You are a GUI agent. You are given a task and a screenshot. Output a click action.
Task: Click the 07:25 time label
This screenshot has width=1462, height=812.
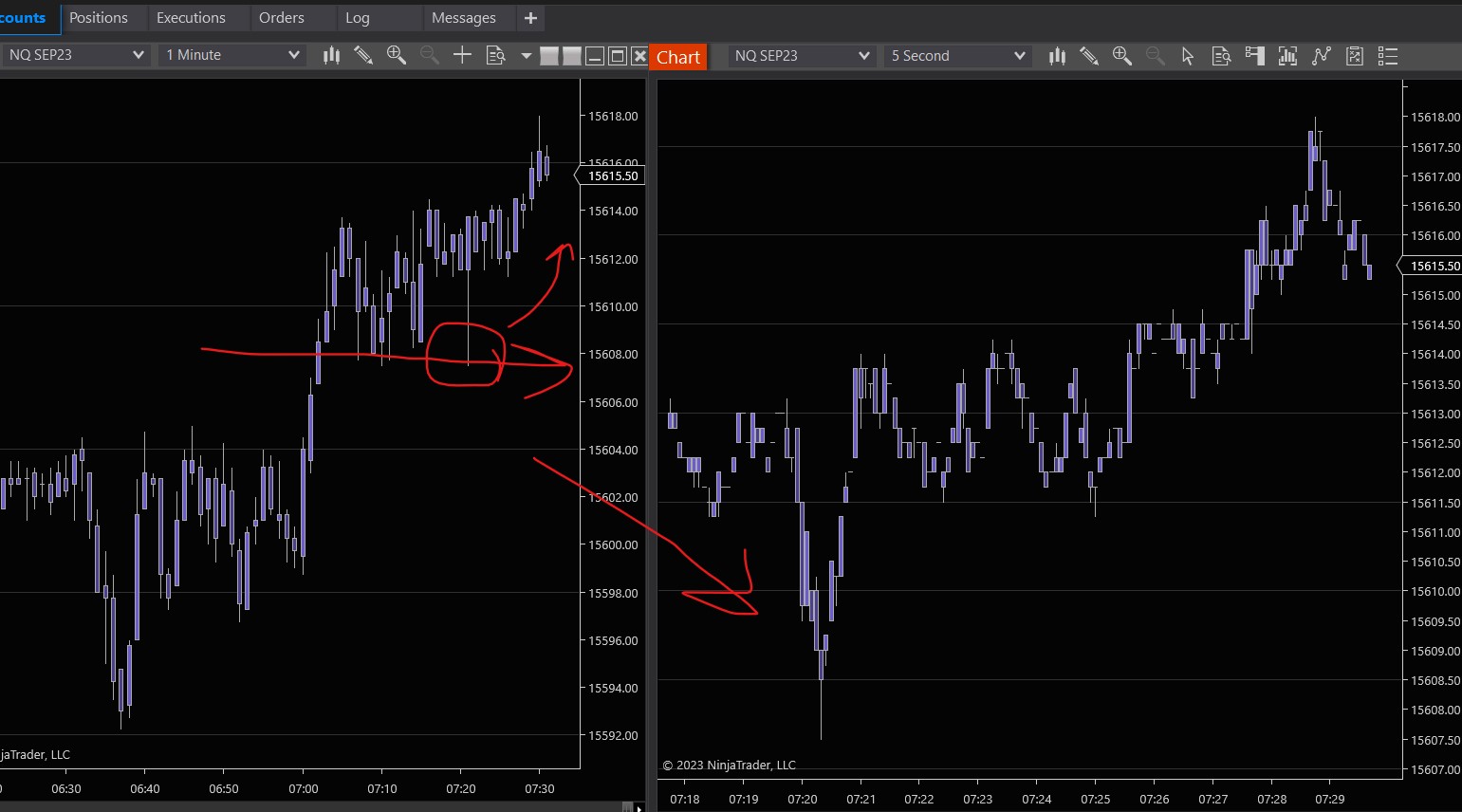tap(1096, 799)
